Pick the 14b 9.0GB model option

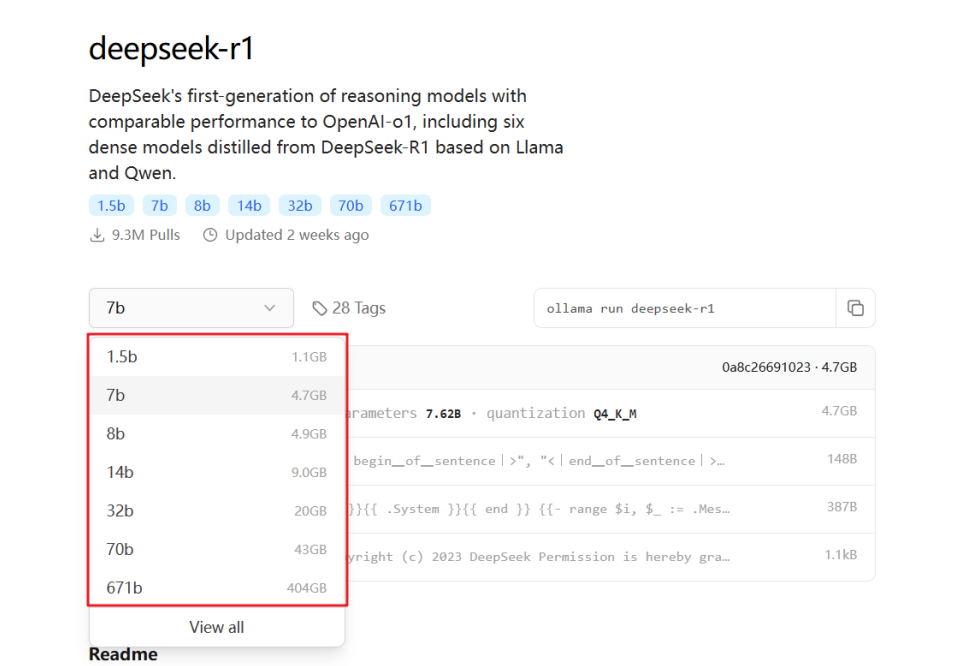pyautogui.click(x=217, y=472)
